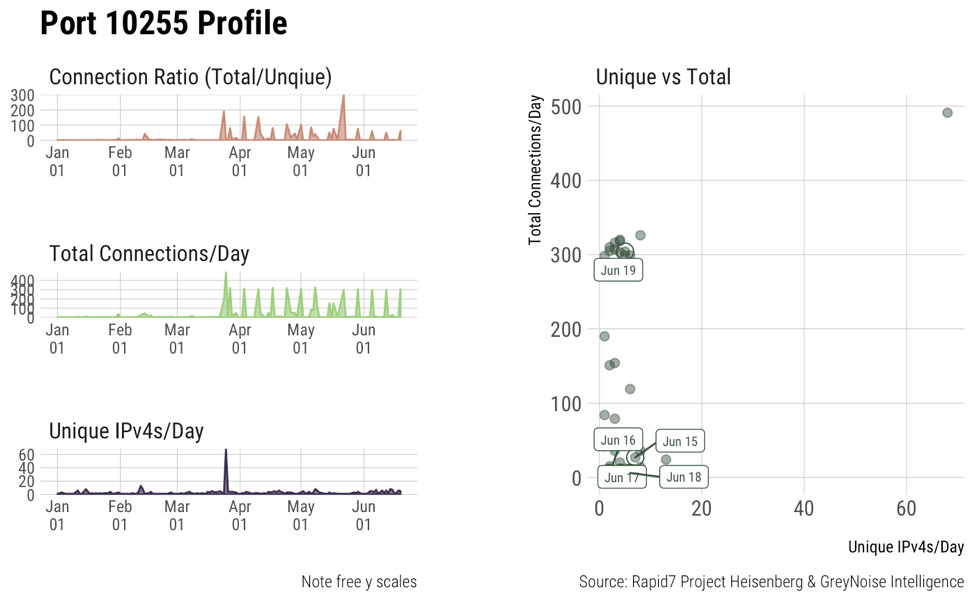This screenshot has height=600, width=974.
Task: Click the Jun 19 data label
Action: coord(619,270)
